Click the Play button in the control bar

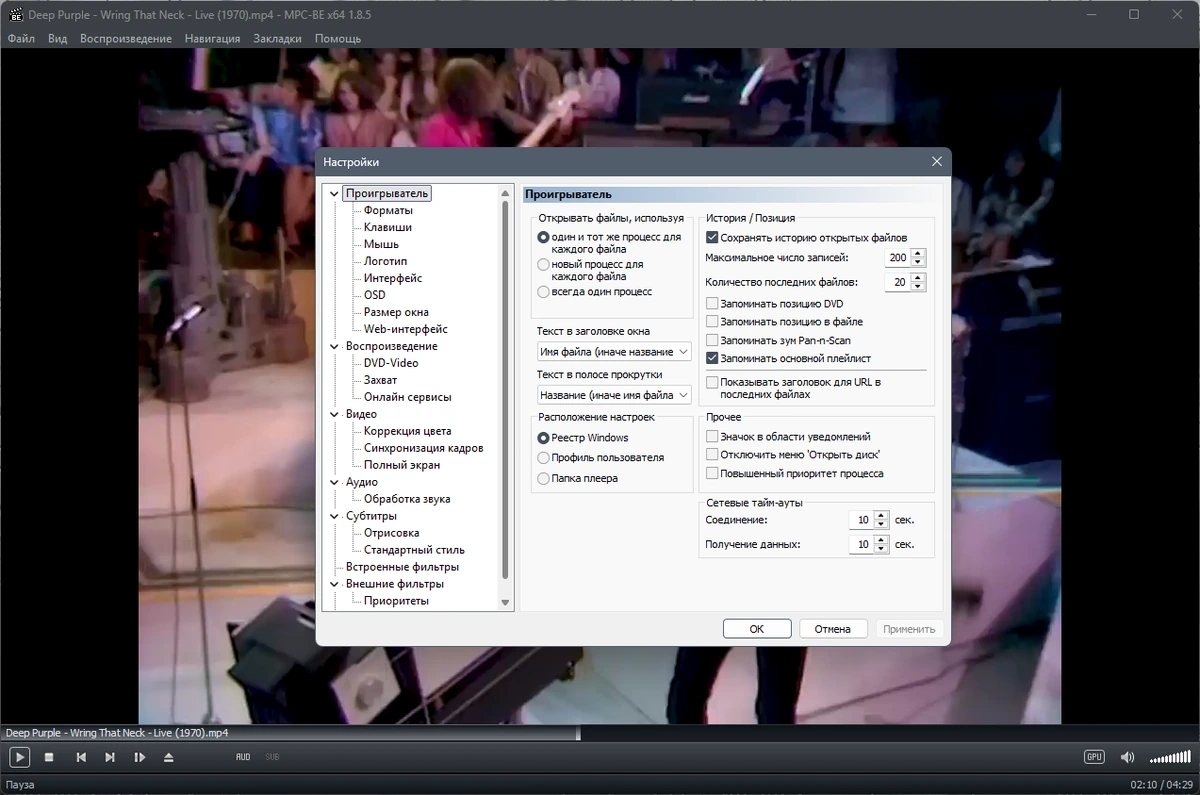(19, 757)
